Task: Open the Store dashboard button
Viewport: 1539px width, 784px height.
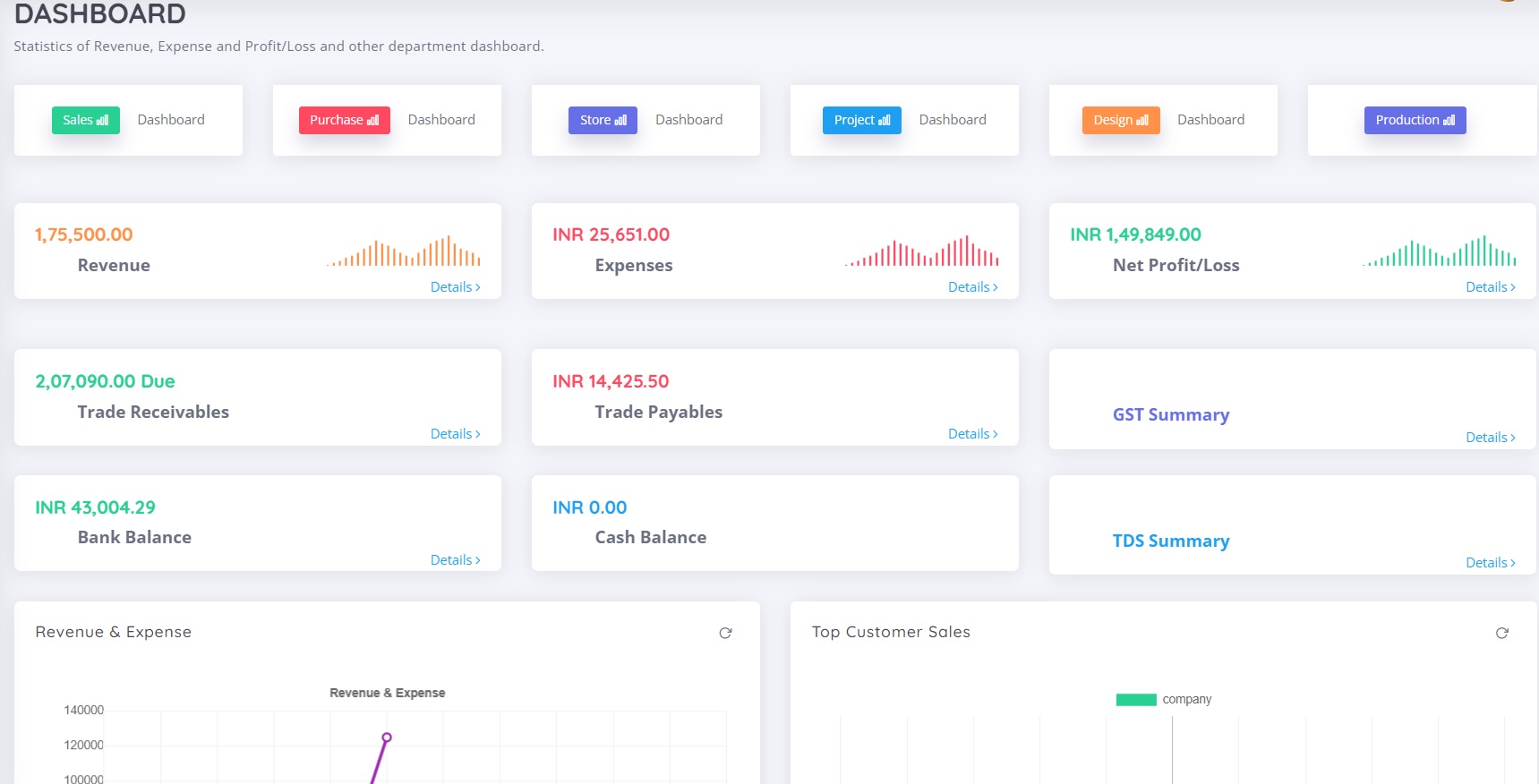Action: coord(603,120)
